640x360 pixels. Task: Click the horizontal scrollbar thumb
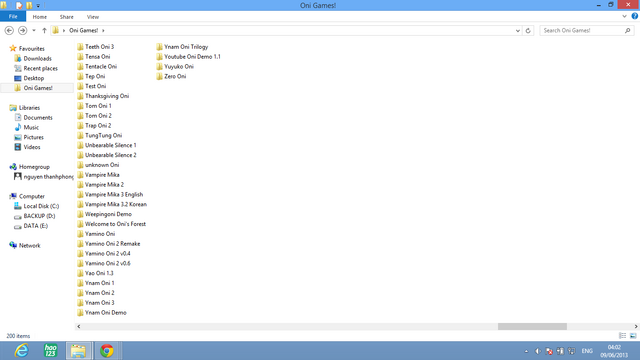coord(532,327)
